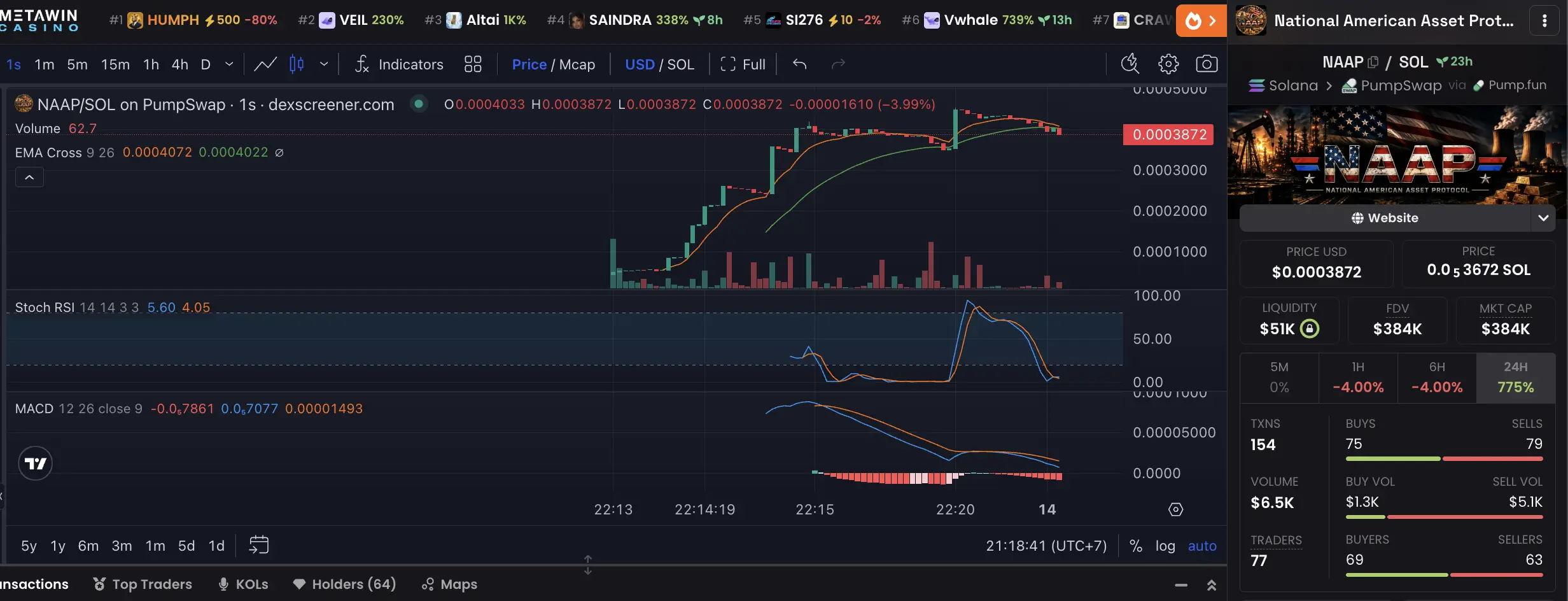Open the Holders (64) tab

344,584
